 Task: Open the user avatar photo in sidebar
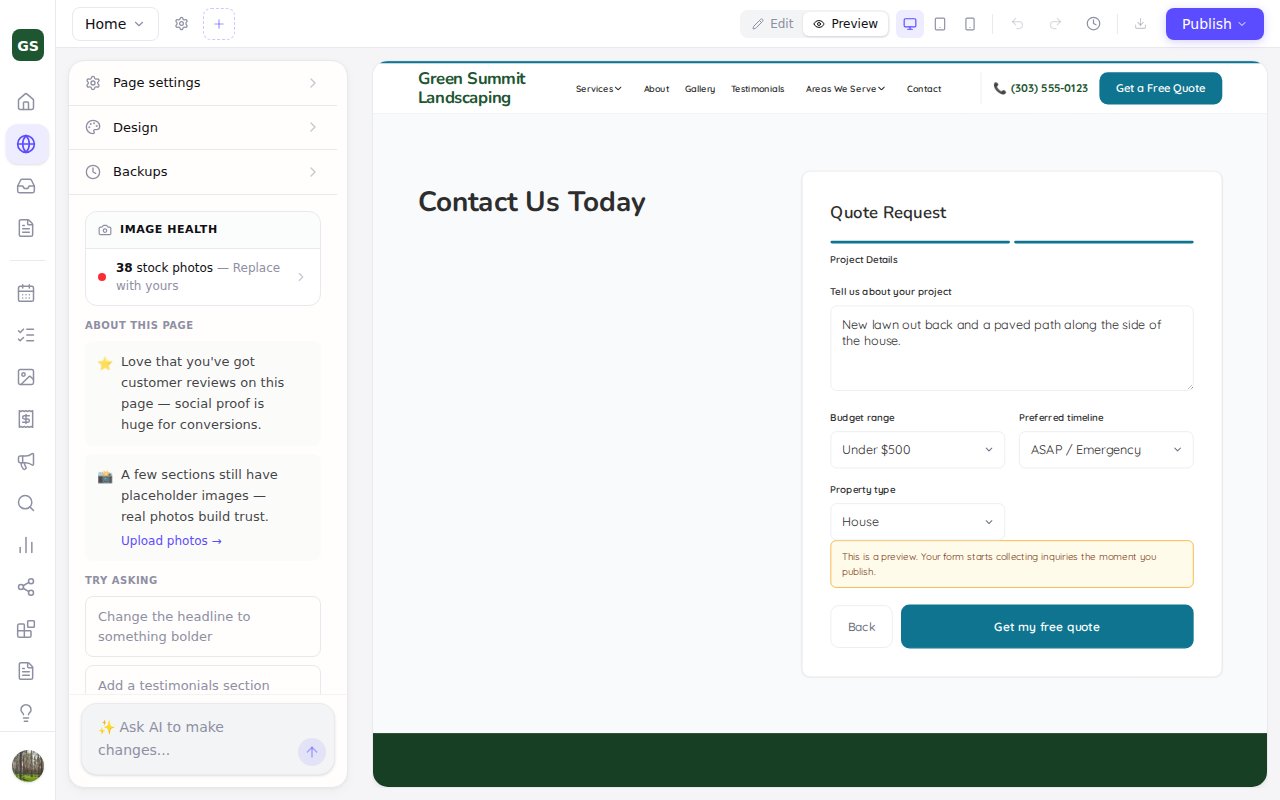point(28,766)
